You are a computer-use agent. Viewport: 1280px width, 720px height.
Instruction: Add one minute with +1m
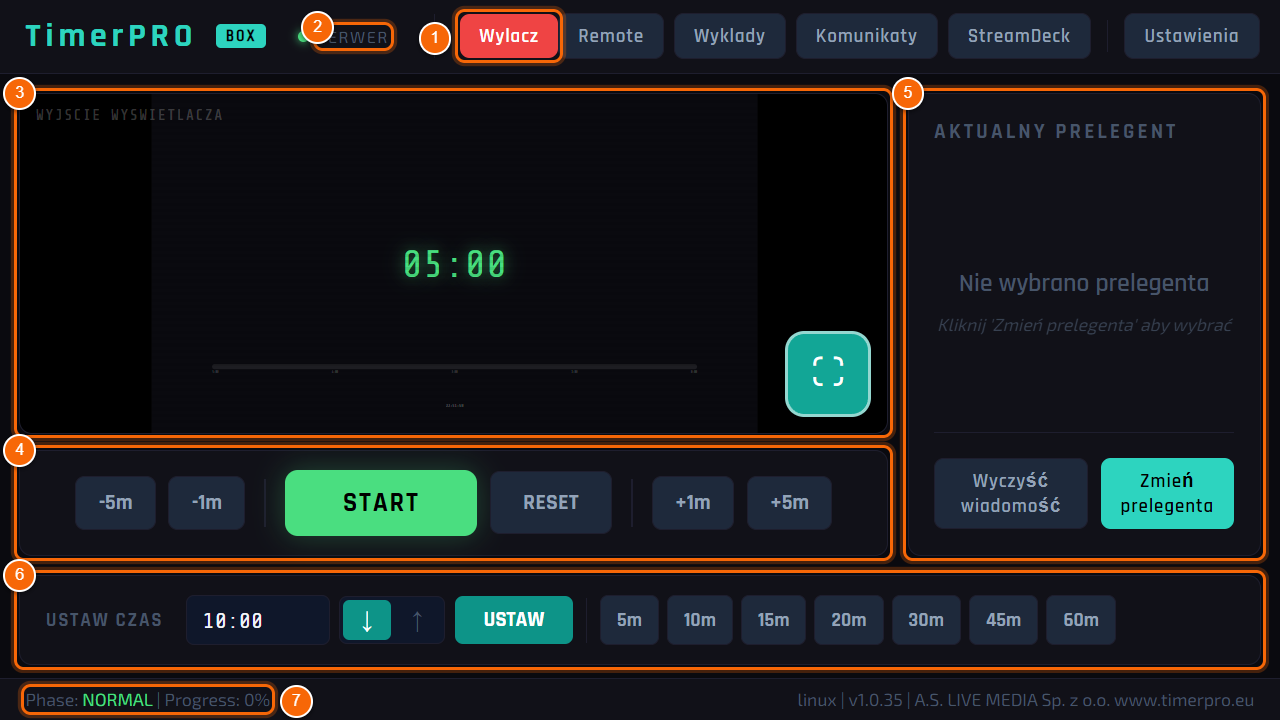tap(693, 502)
